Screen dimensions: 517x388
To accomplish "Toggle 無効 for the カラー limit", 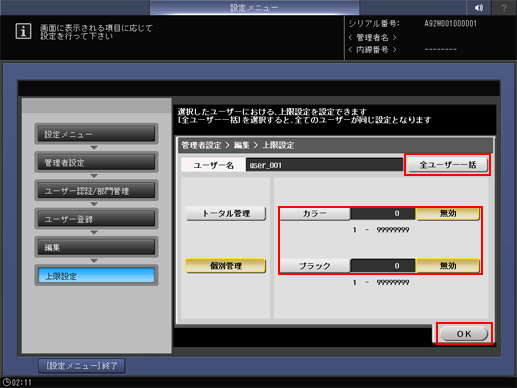I will (x=448, y=213).
